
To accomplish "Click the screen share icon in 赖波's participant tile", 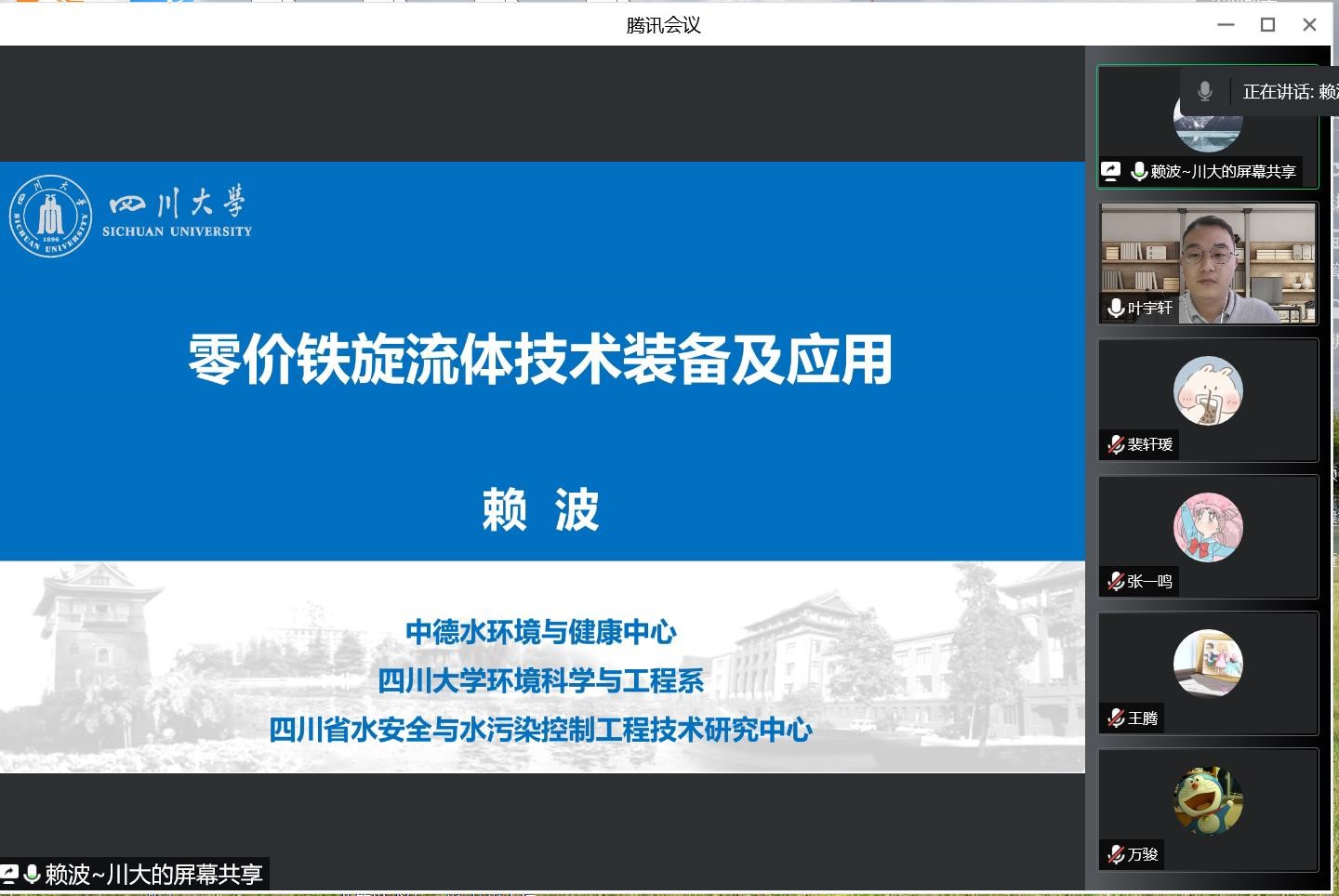I will coord(1110,171).
